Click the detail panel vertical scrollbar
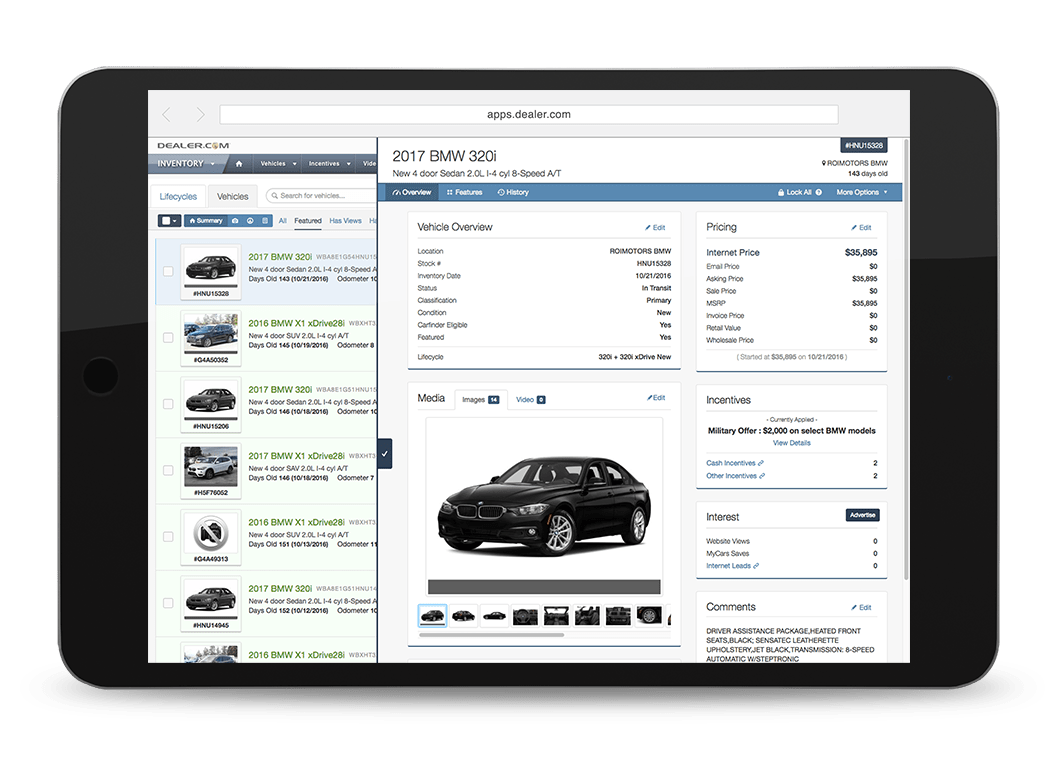The height and width of the screenshot is (772, 1063). coord(906,359)
